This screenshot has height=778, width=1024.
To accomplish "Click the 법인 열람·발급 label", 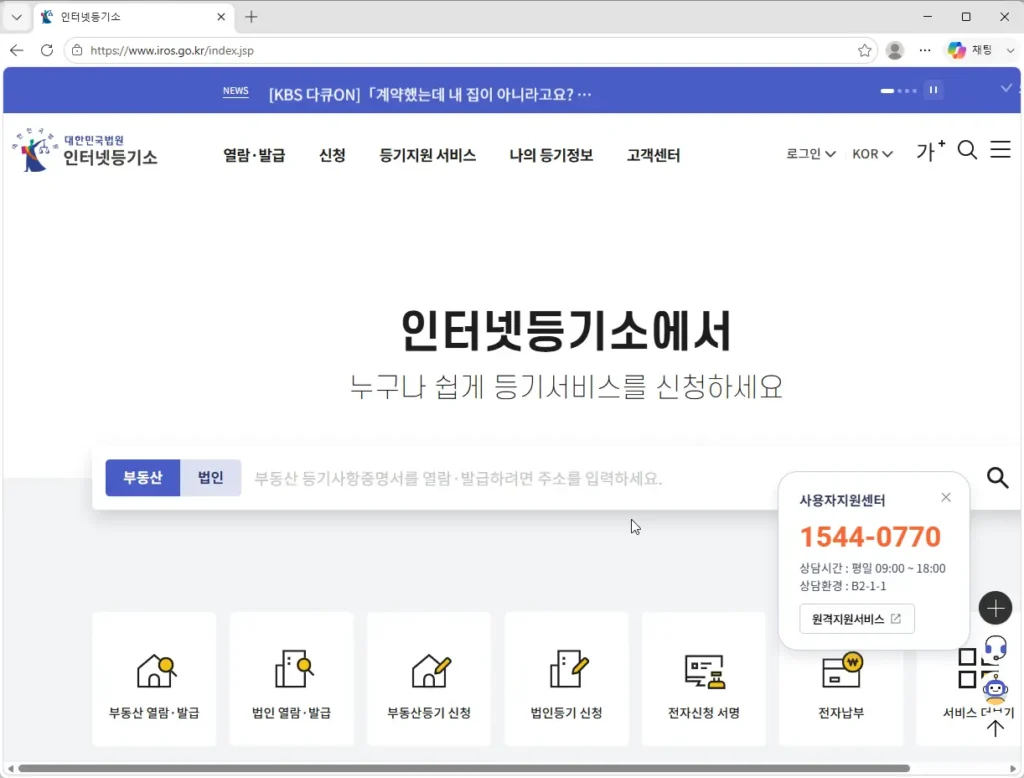I will pos(292,713).
